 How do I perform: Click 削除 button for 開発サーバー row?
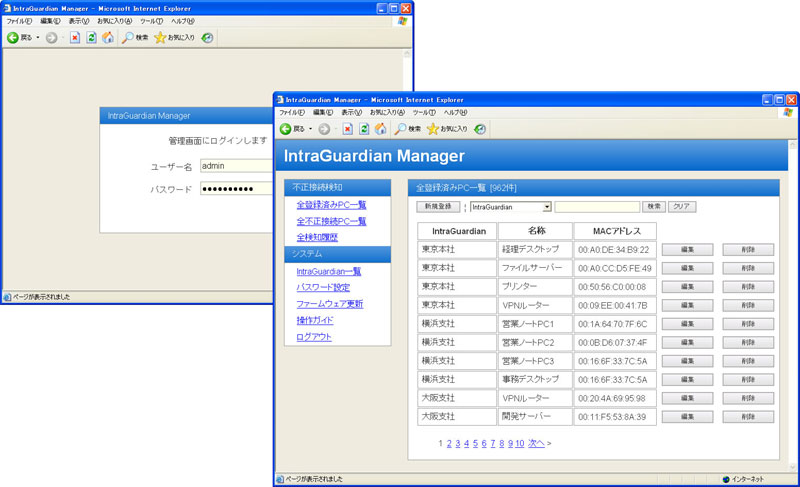[748, 417]
